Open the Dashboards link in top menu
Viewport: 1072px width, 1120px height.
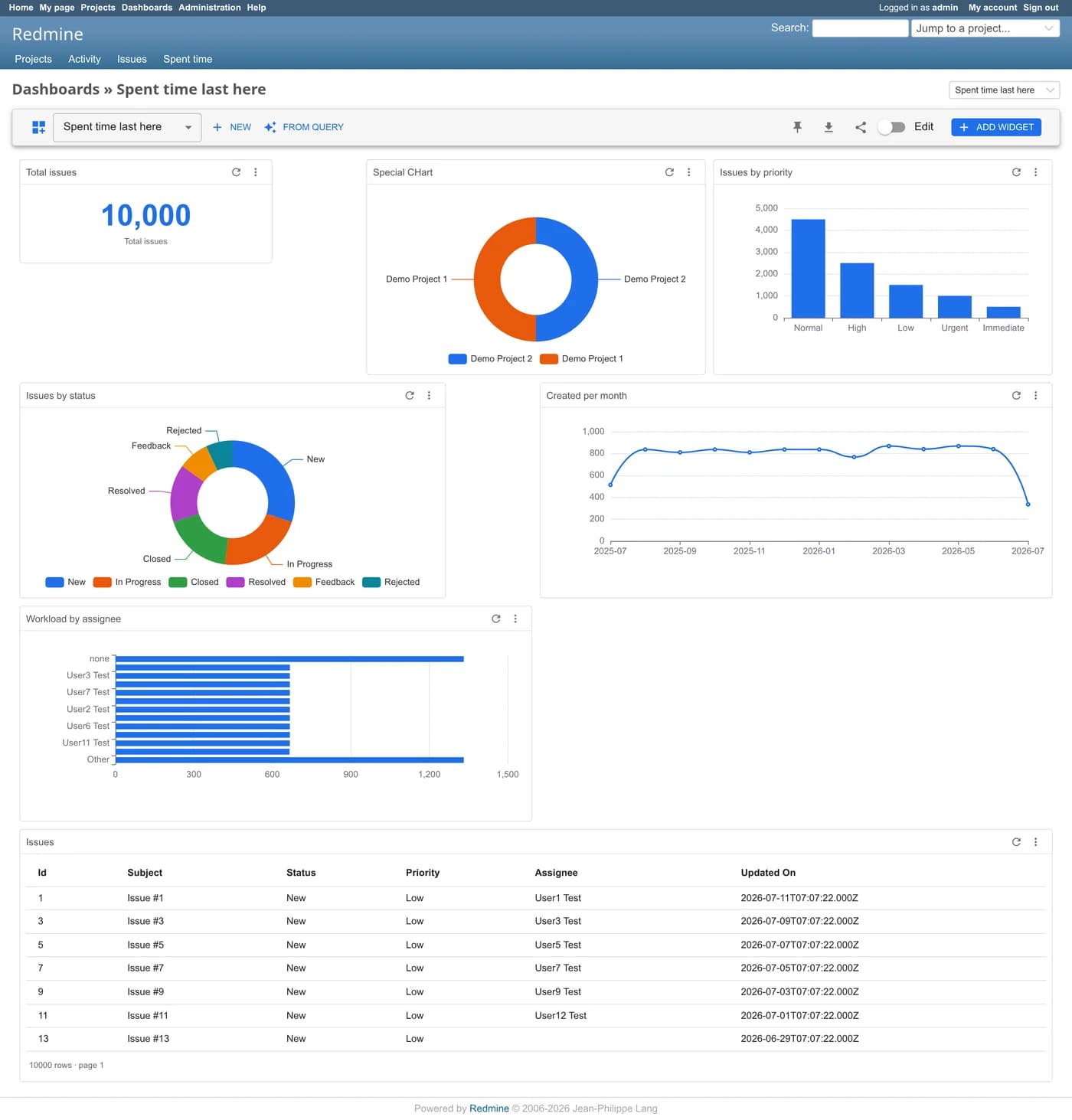[x=147, y=8]
